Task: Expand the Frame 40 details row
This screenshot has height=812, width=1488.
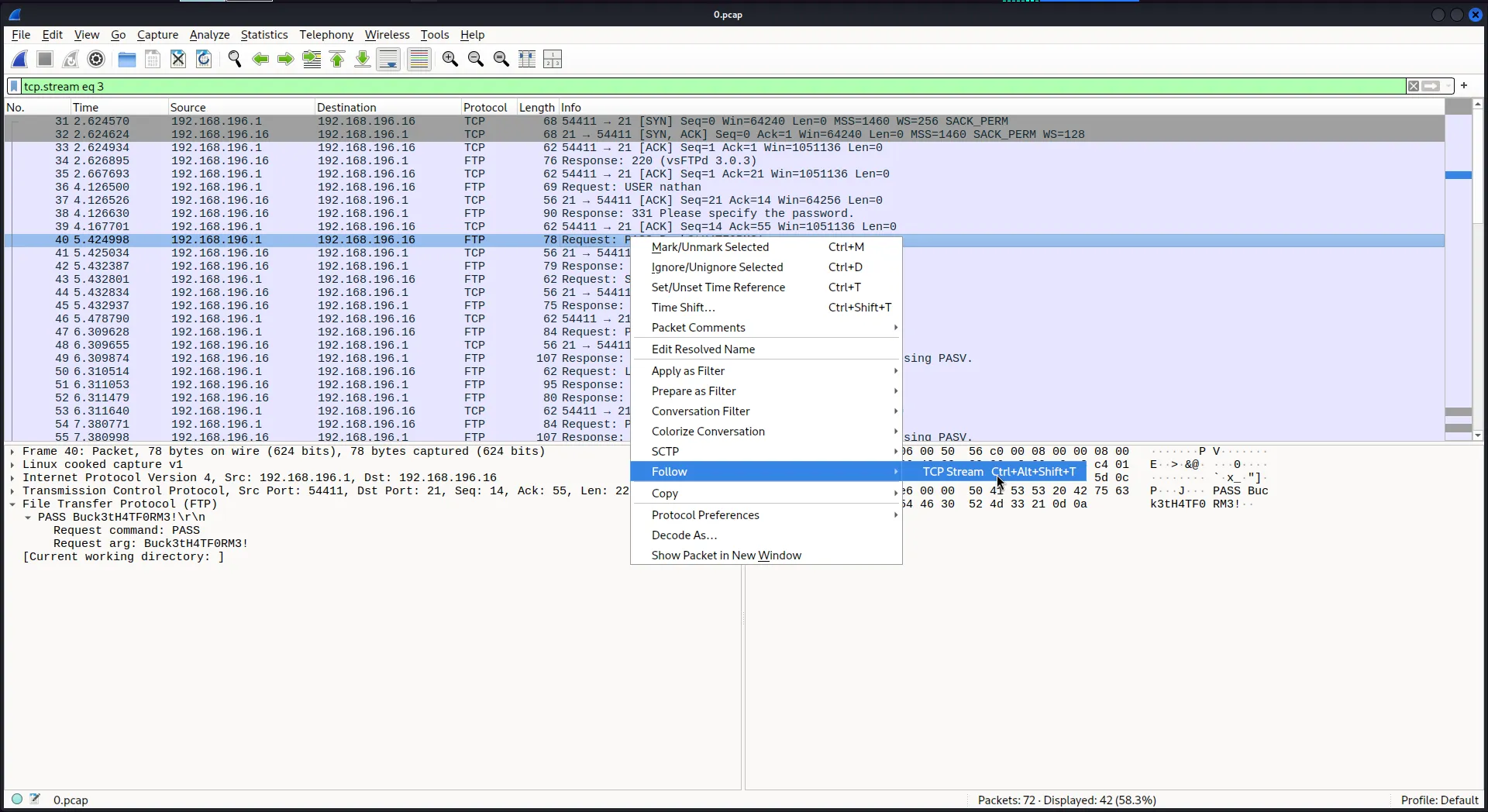Action: point(12,452)
